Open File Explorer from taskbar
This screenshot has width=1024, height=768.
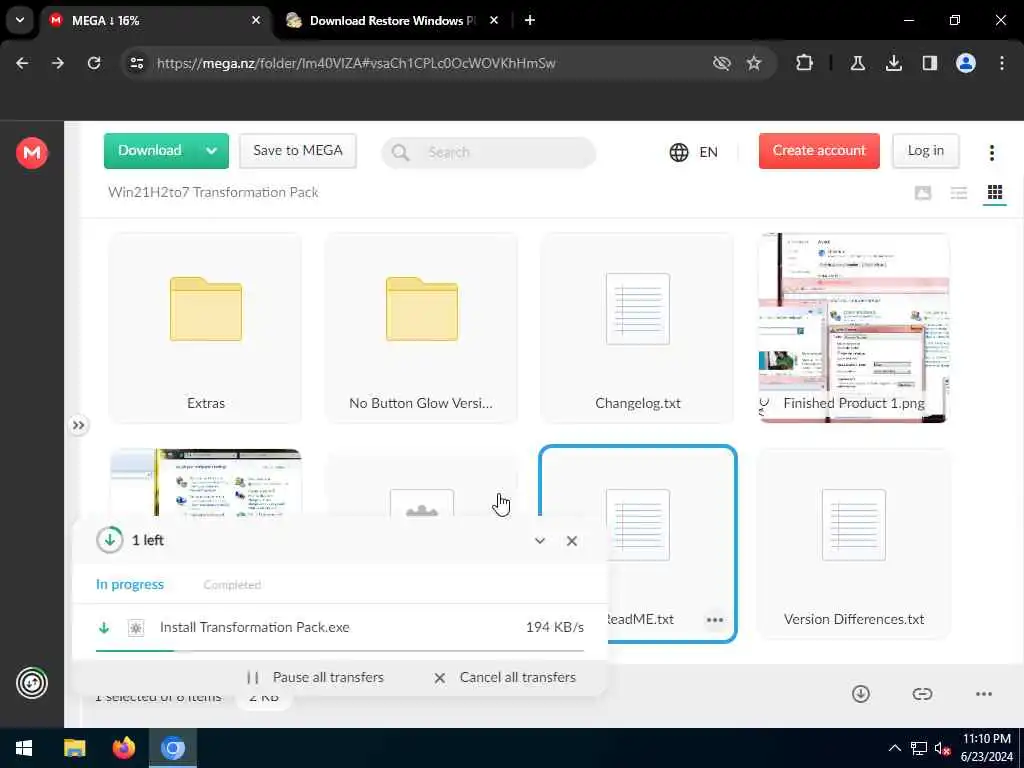pyautogui.click(x=74, y=748)
